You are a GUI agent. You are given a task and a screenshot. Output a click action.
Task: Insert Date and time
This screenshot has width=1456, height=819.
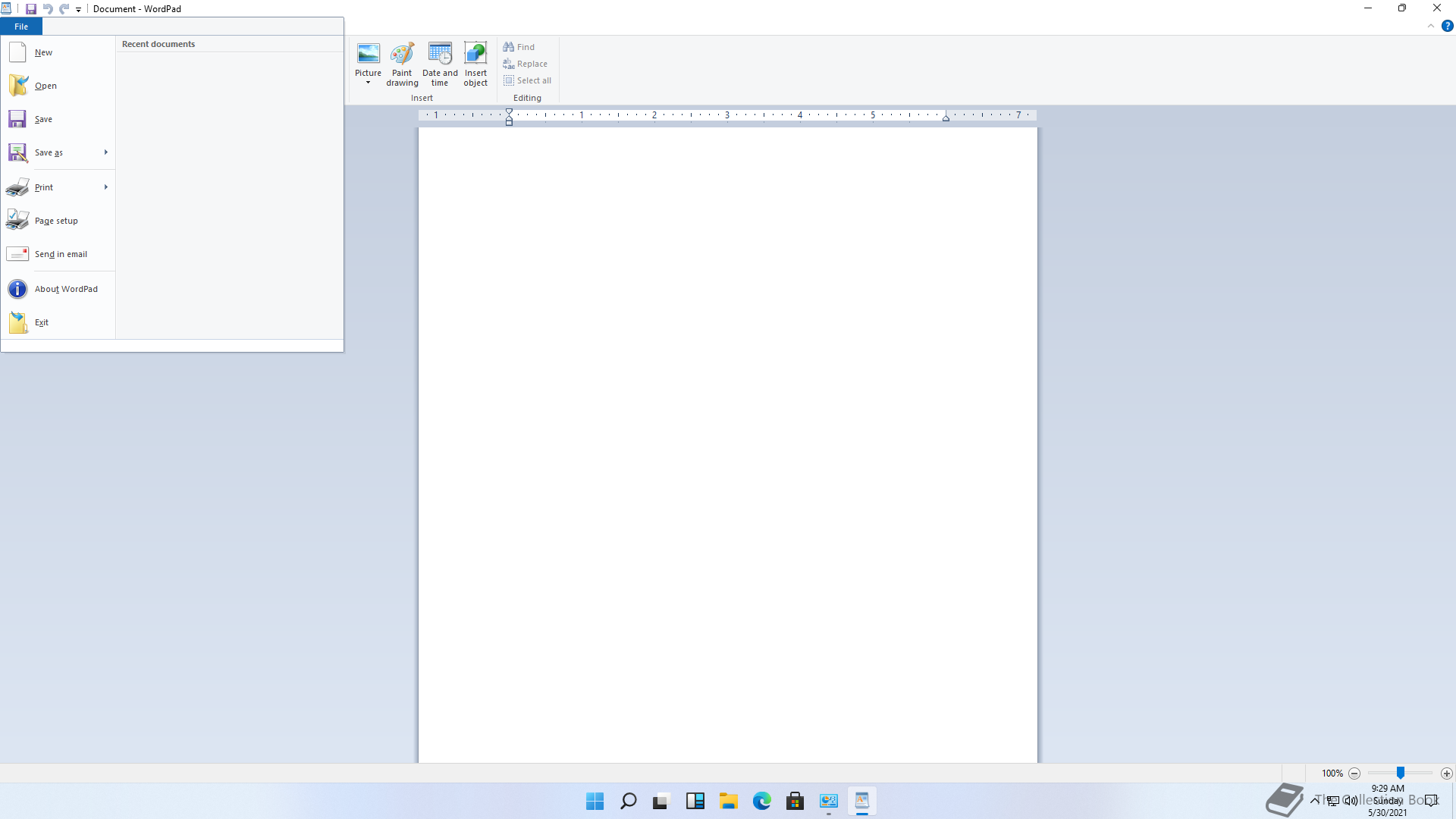point(440,64)
